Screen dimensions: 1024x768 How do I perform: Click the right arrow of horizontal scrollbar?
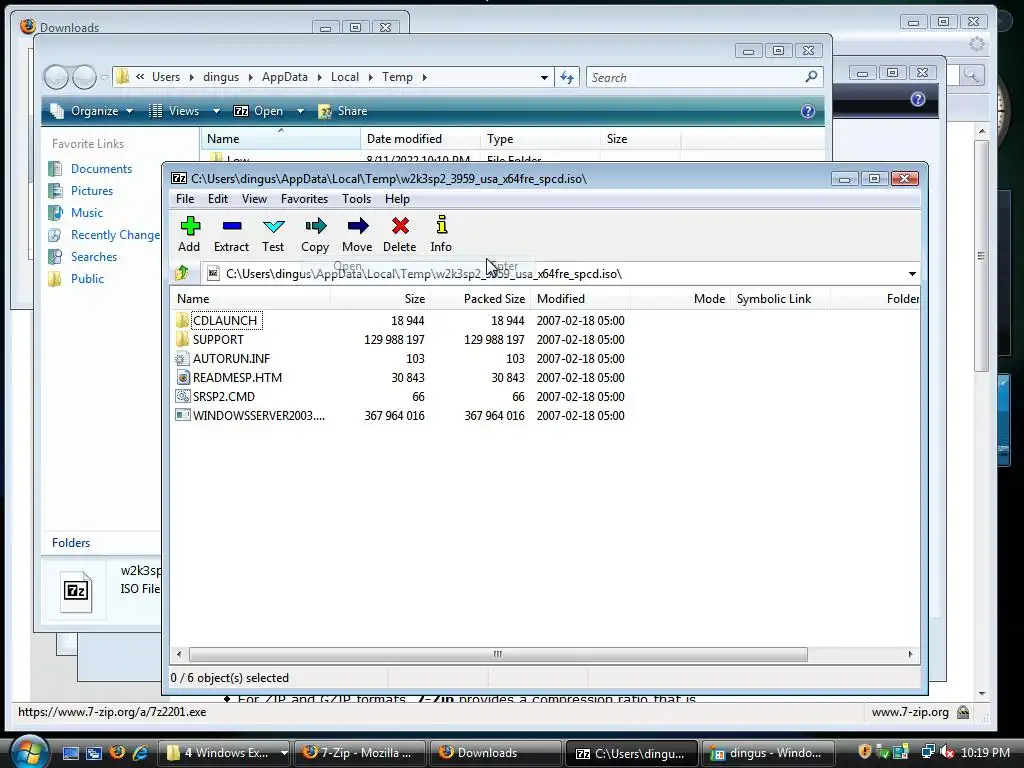(x=910, y=654)
